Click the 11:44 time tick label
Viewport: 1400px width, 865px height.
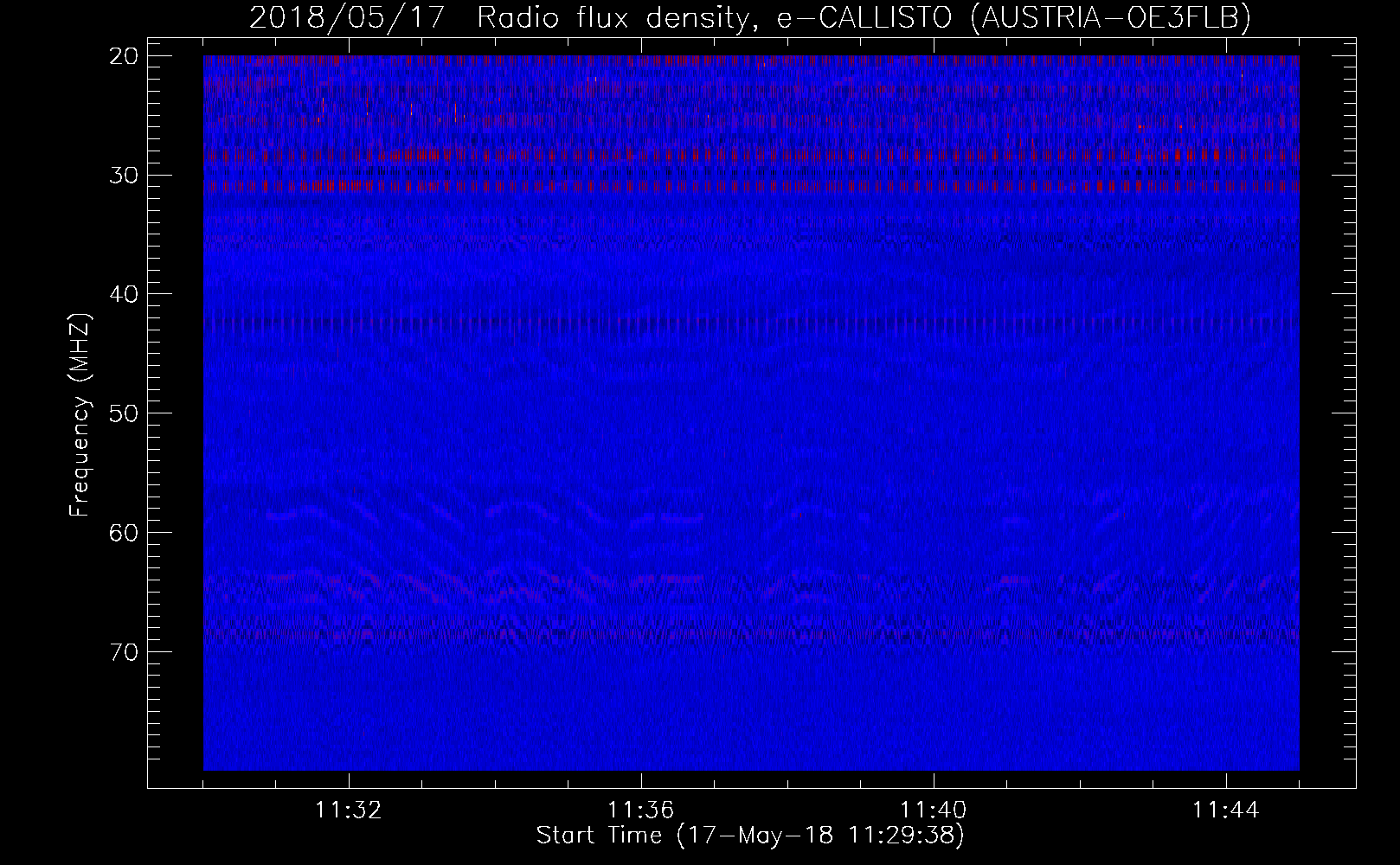click(1226, 811)
